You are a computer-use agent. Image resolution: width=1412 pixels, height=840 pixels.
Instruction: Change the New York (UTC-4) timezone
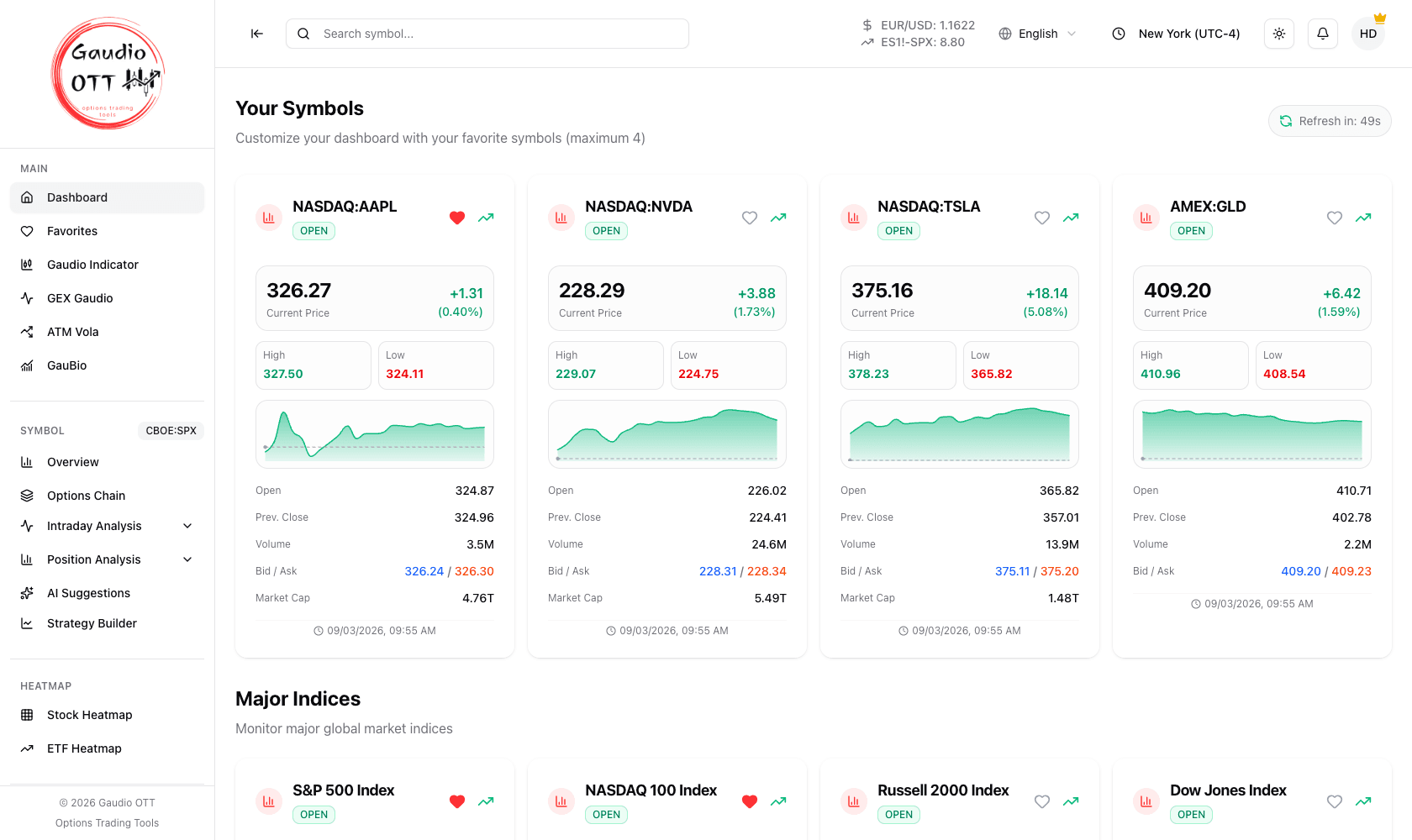[x=1177, y=34]
